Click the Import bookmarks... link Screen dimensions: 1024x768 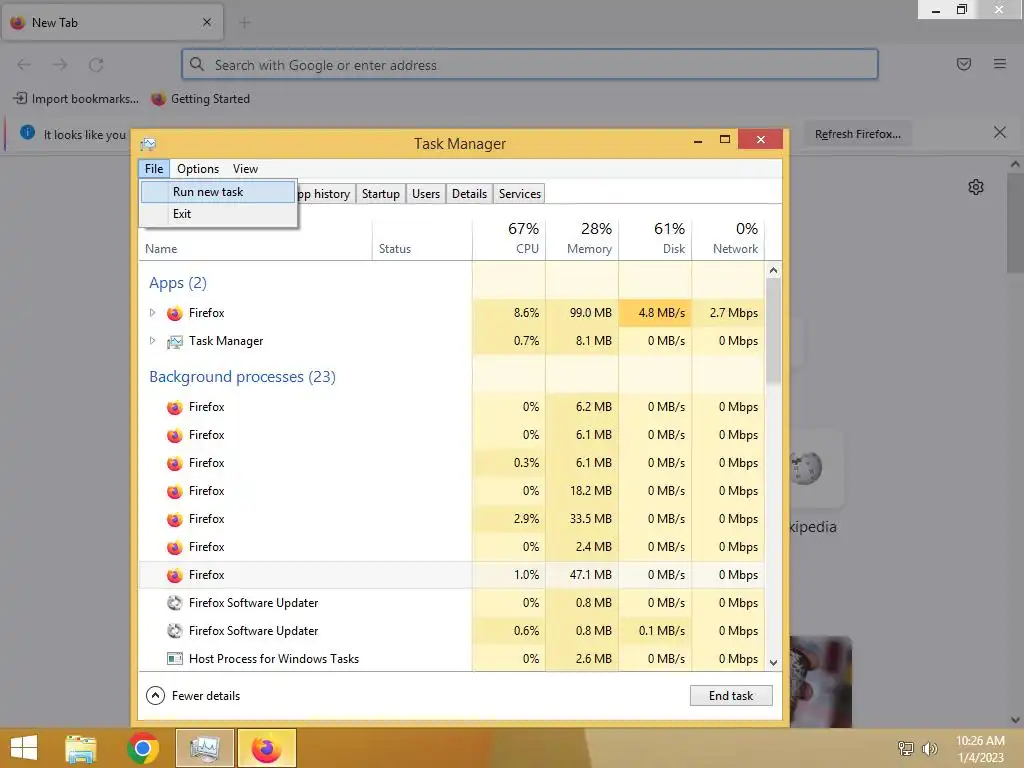(76, 99)
